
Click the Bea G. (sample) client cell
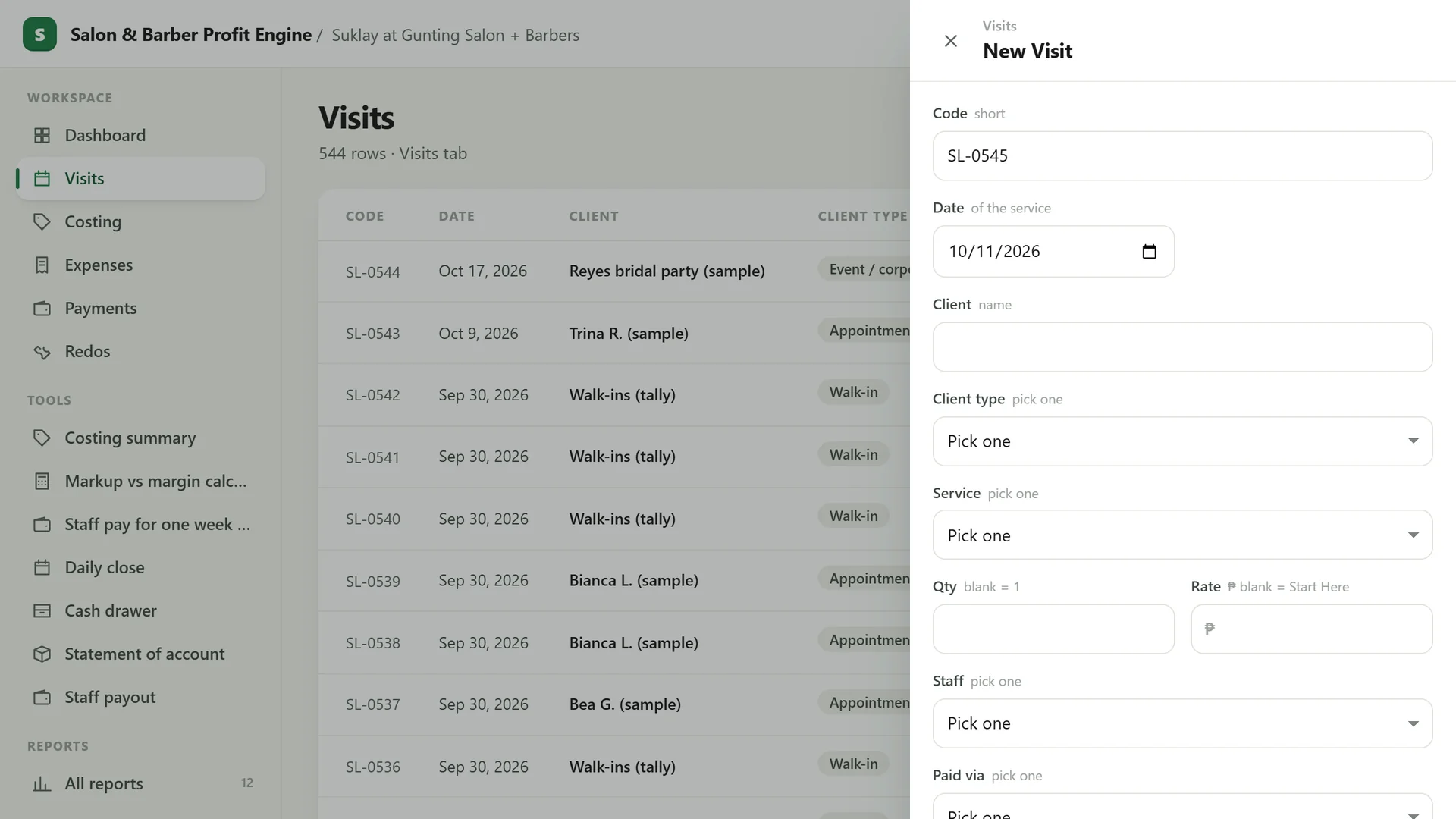tap(625, 704)
